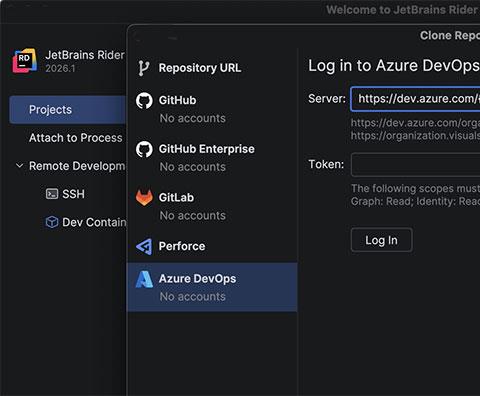Choose the Repository URL option

[x=212, y=68]
